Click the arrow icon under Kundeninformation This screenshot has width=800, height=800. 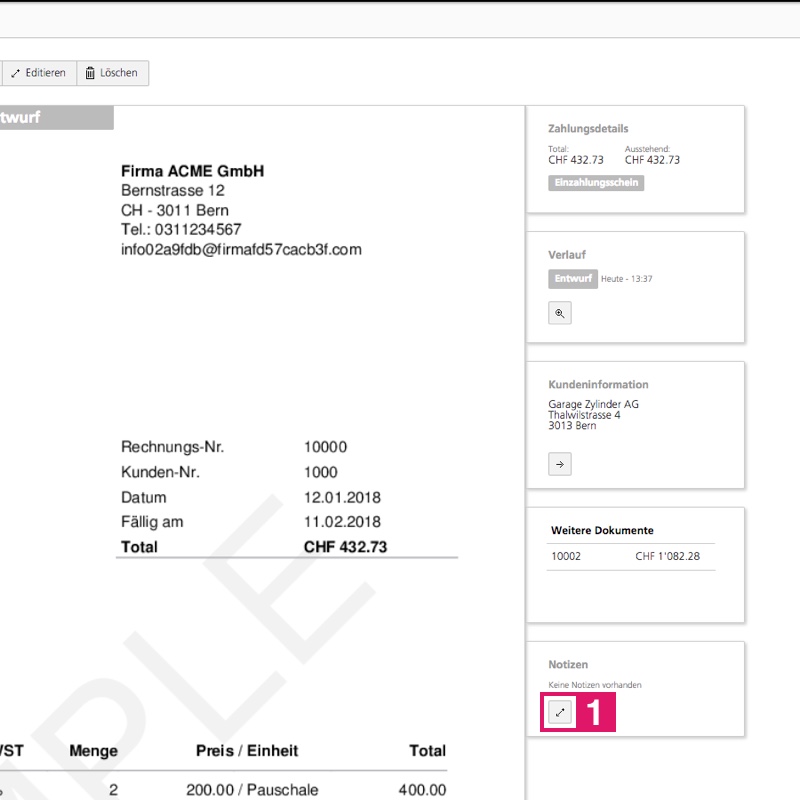pos(560,464)
